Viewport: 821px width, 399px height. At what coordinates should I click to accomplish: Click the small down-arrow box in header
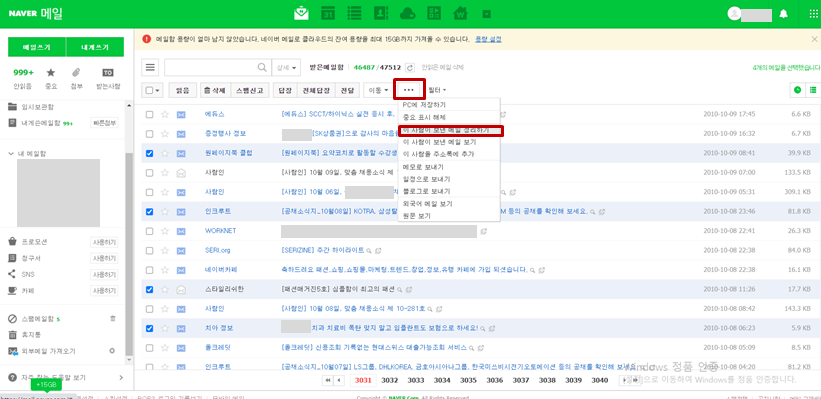tap(486, 14)
